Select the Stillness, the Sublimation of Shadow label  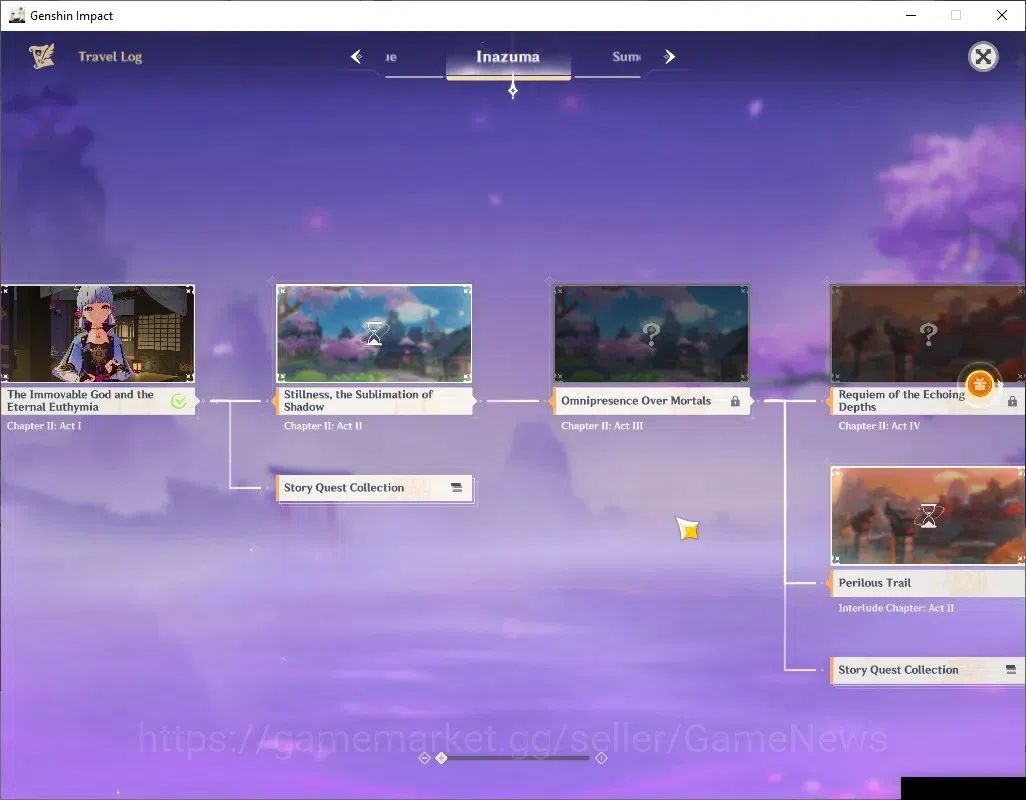tap(374, 401)
